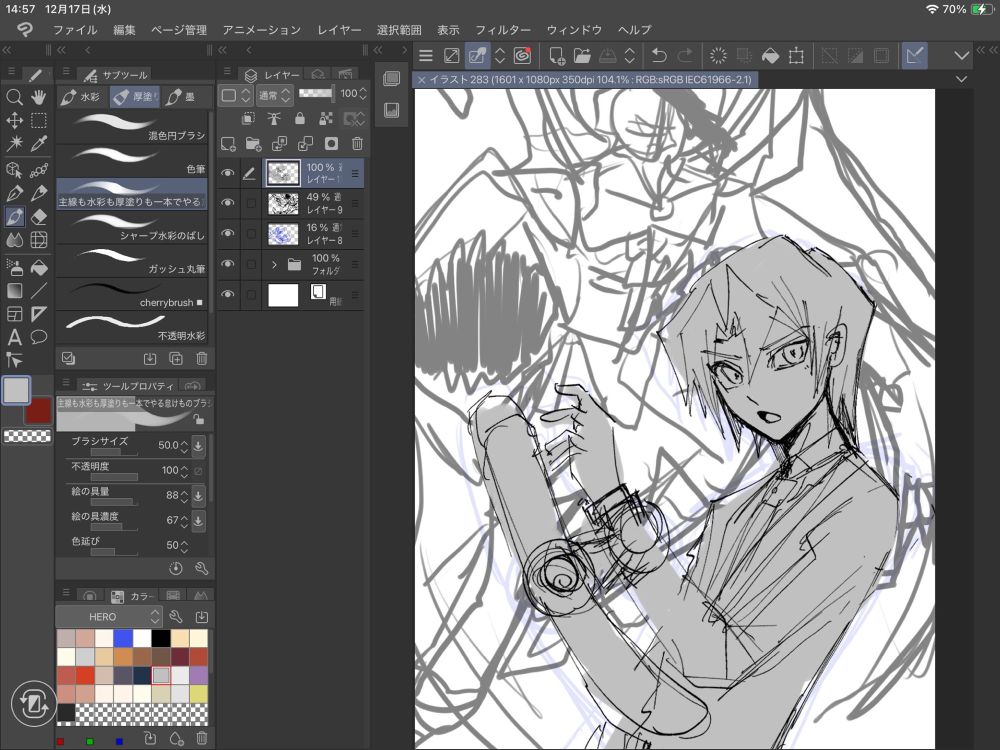The width and height of the screenshot is (1000, 750).
Task: Select the Text tool
Action: pos(14,337)
